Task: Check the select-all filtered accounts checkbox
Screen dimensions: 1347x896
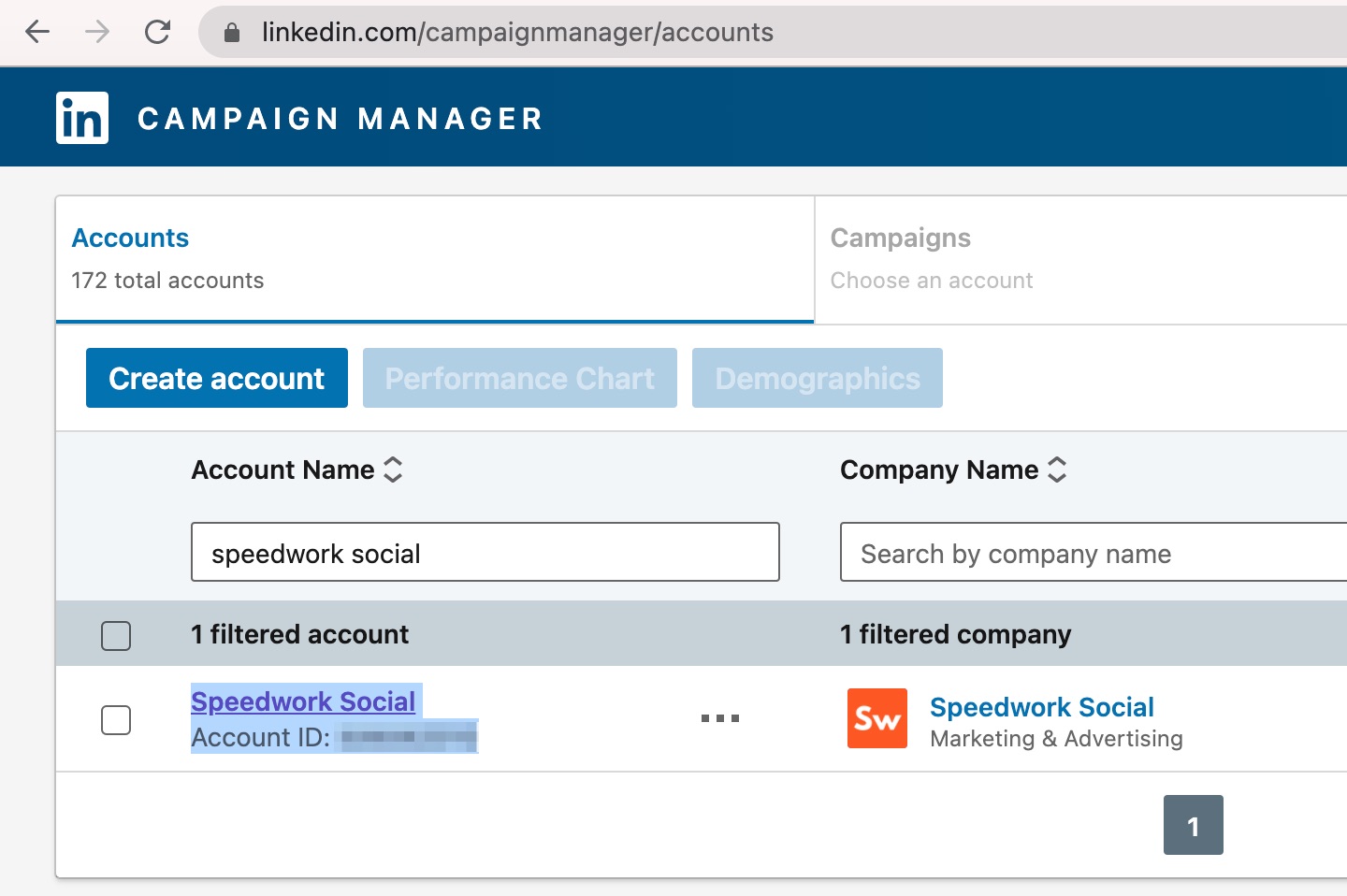Action: pyautogui.click(x=116, y=636)
